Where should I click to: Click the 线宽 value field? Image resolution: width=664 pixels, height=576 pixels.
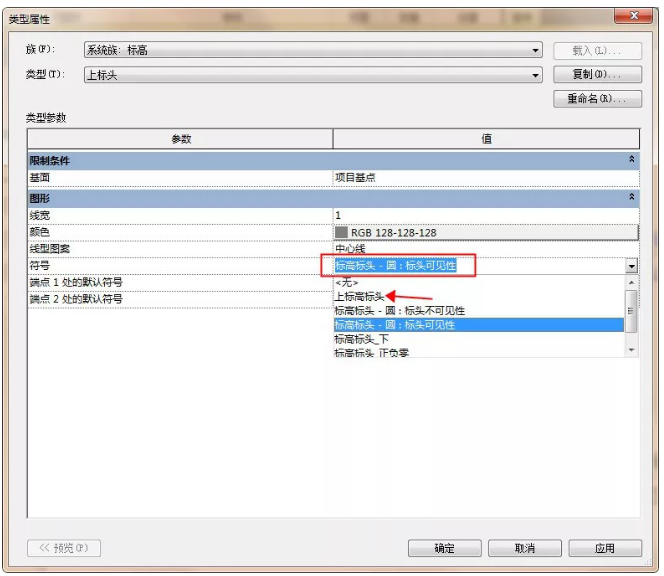point(486,215)
